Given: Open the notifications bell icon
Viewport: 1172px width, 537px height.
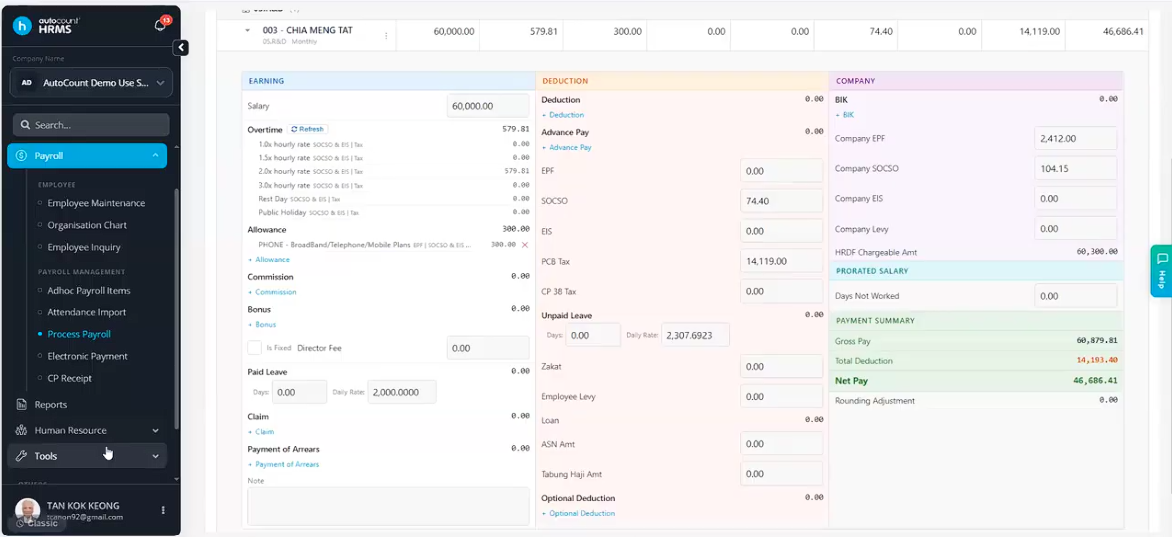Looking at the screenshot, I should [159, 25].
